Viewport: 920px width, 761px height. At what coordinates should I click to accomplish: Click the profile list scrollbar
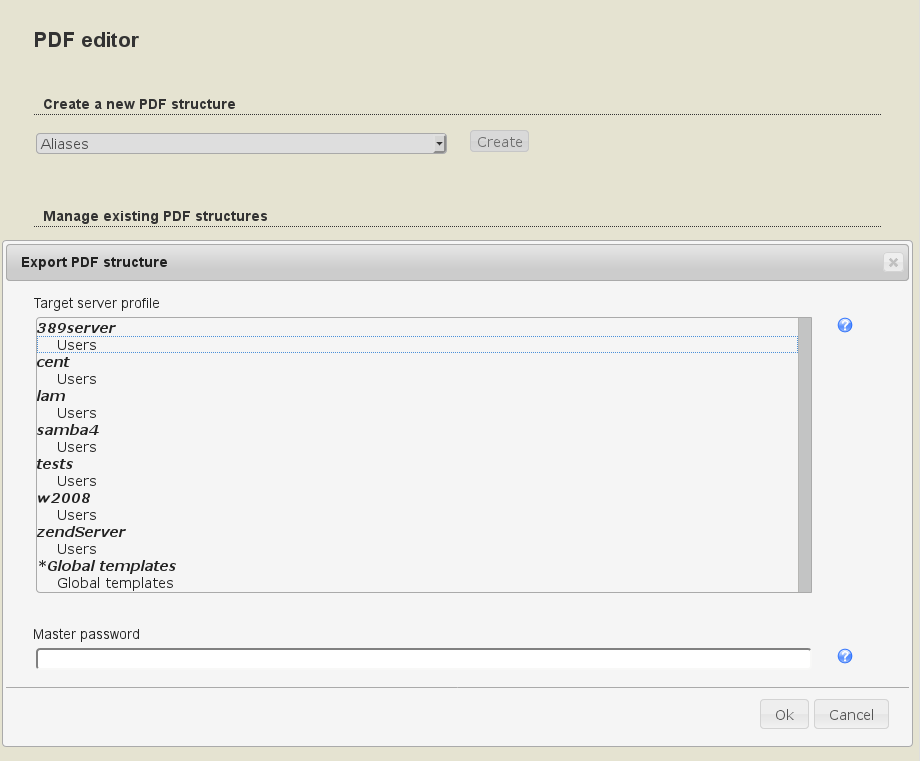point(805,455)
